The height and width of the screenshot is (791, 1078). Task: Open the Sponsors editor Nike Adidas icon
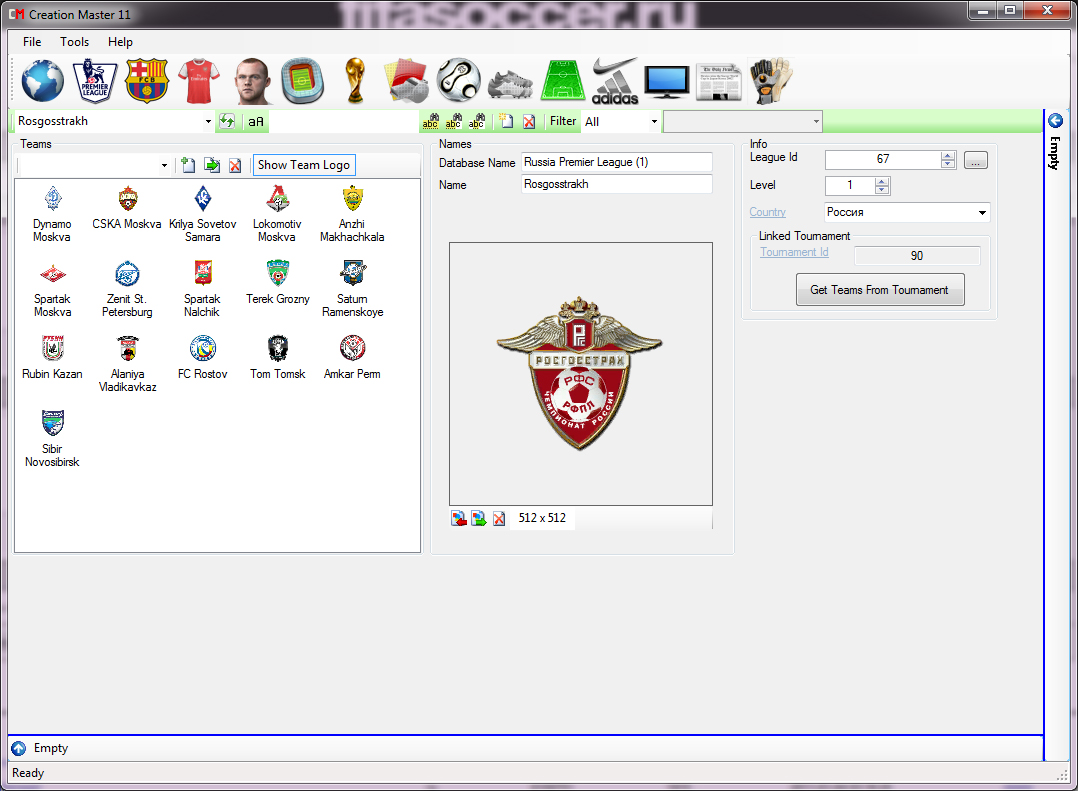[x=615, y=81]
